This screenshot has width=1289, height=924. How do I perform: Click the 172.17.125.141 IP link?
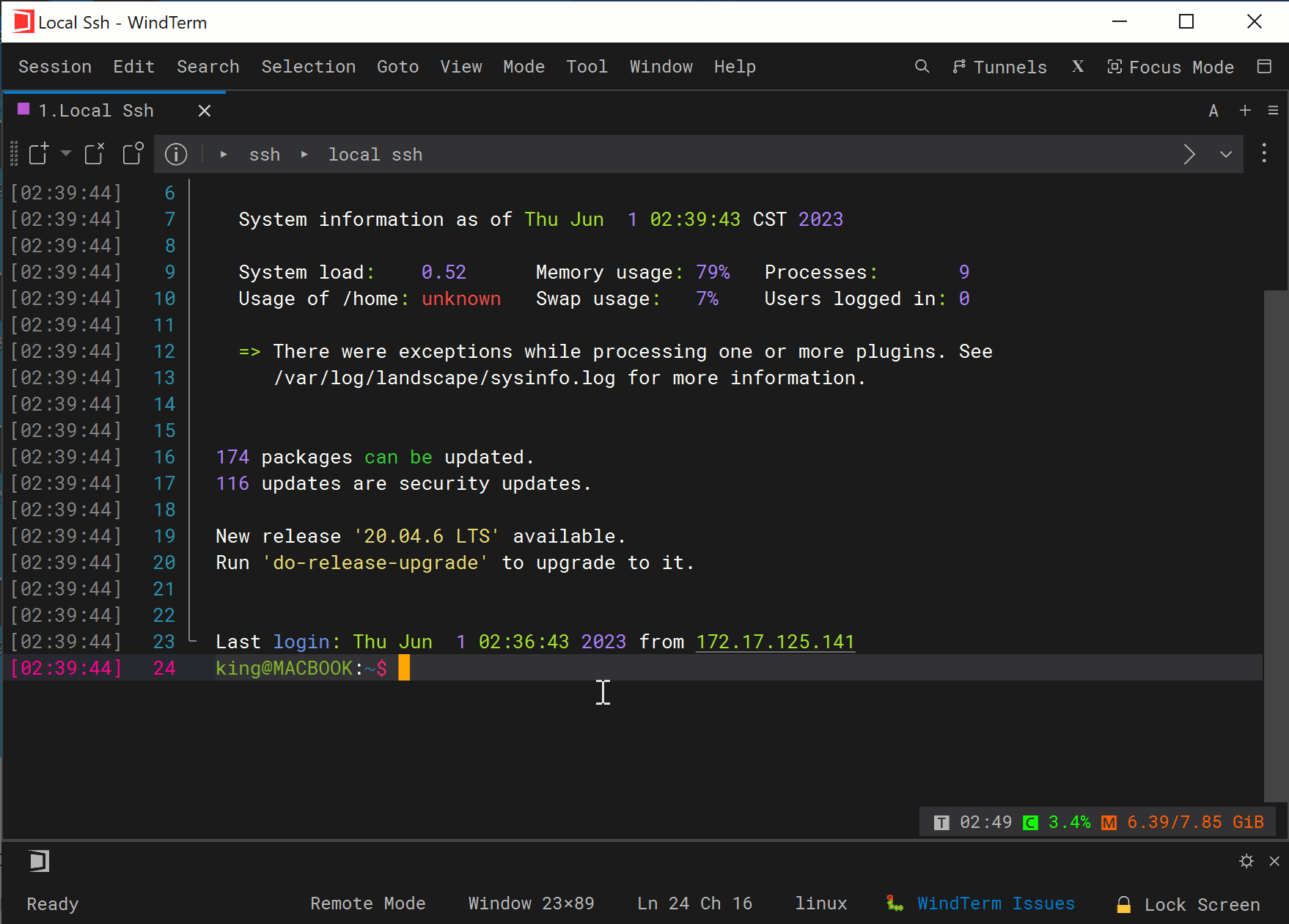(775, 642)
